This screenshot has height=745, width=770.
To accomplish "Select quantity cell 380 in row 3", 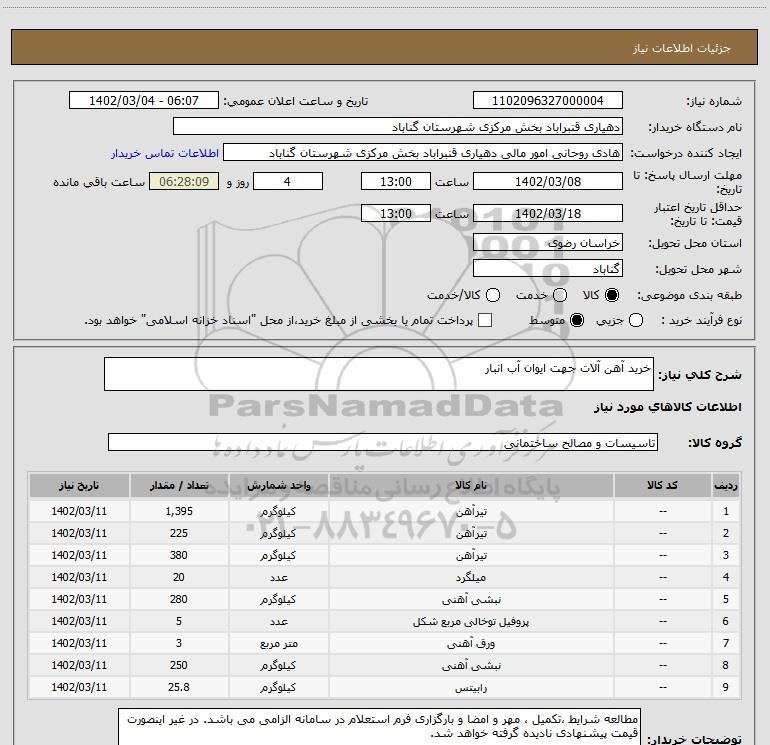I will pos(179,555).
